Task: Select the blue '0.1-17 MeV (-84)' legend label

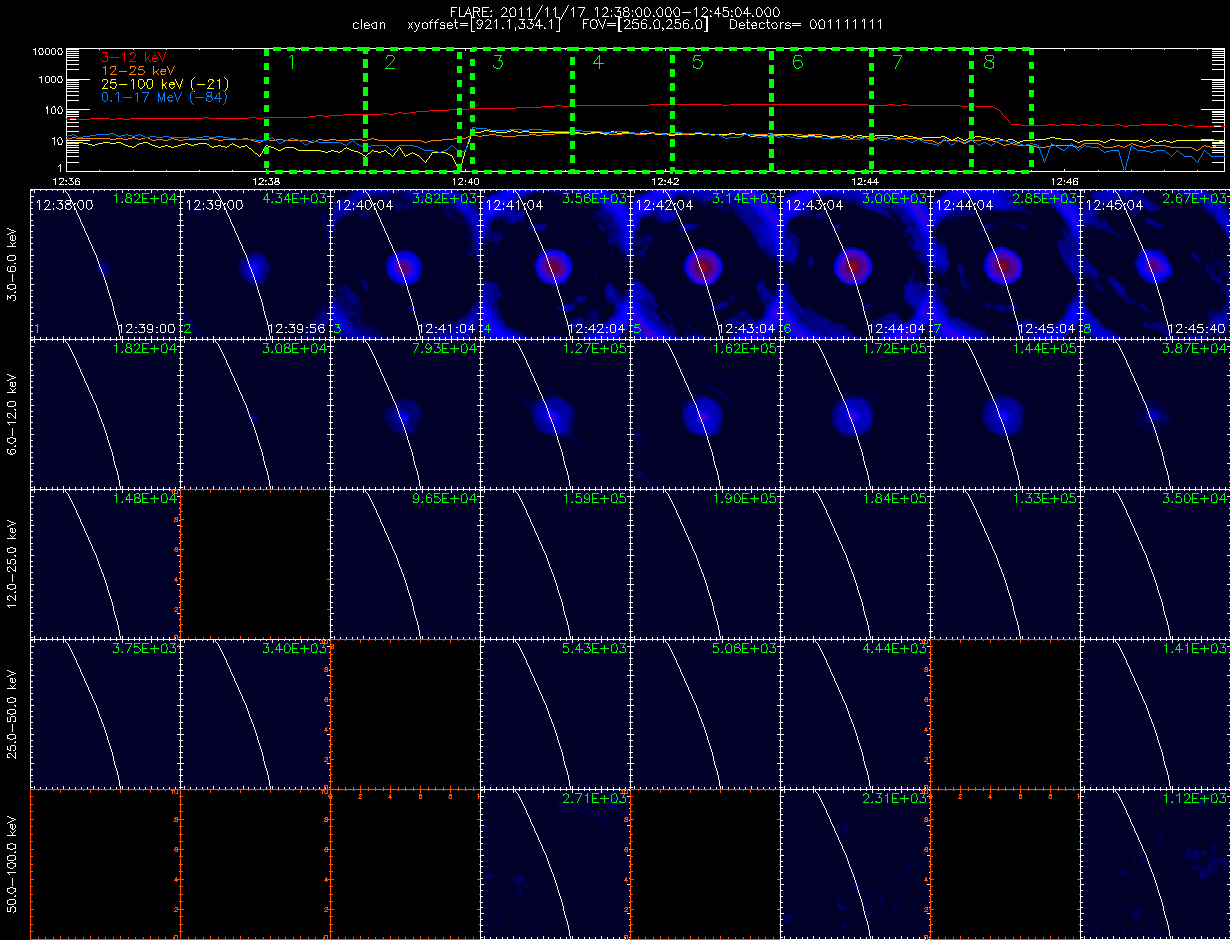Action: tap(164, 98)
